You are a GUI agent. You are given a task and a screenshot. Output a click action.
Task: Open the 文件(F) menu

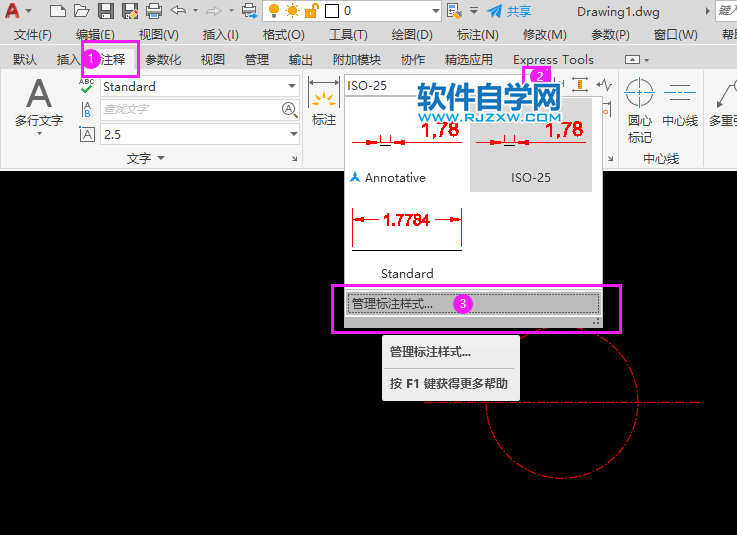[32, 35]
